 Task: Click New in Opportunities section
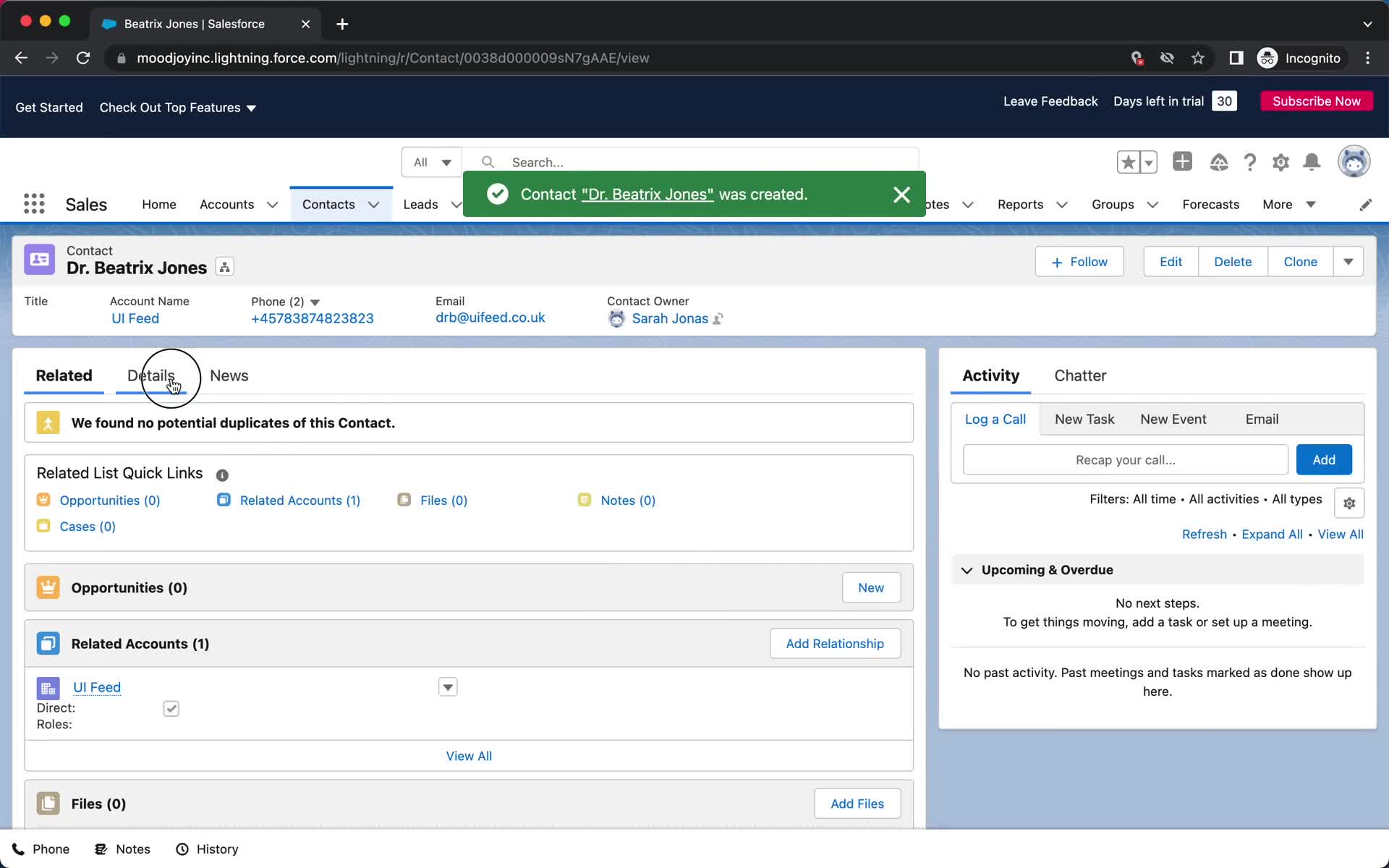871,587
